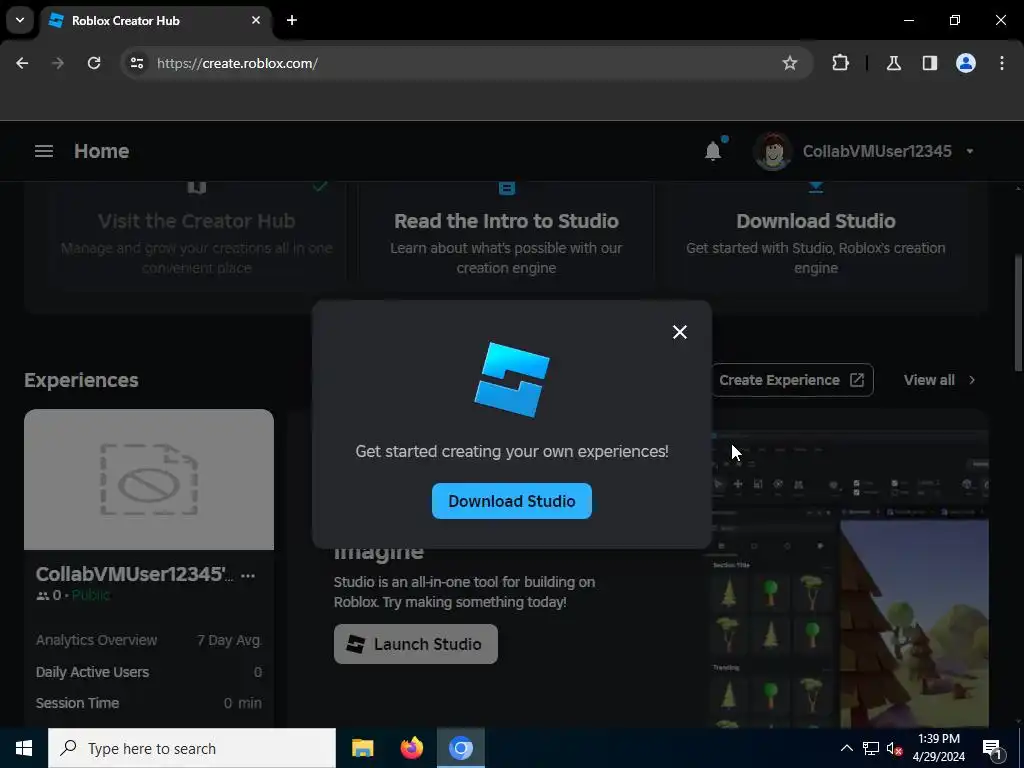
Task: Expand the CollabVMUser12345 account dropdown arrow
Action: 970,152
